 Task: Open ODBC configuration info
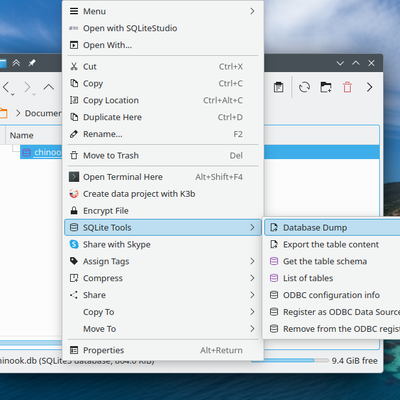[x=332, y=295]
